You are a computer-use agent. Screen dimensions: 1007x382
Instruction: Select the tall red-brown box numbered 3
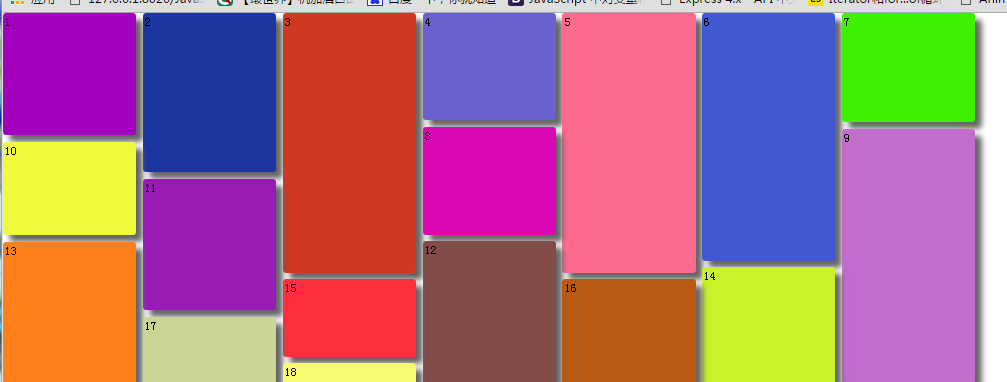click(349, 143)
